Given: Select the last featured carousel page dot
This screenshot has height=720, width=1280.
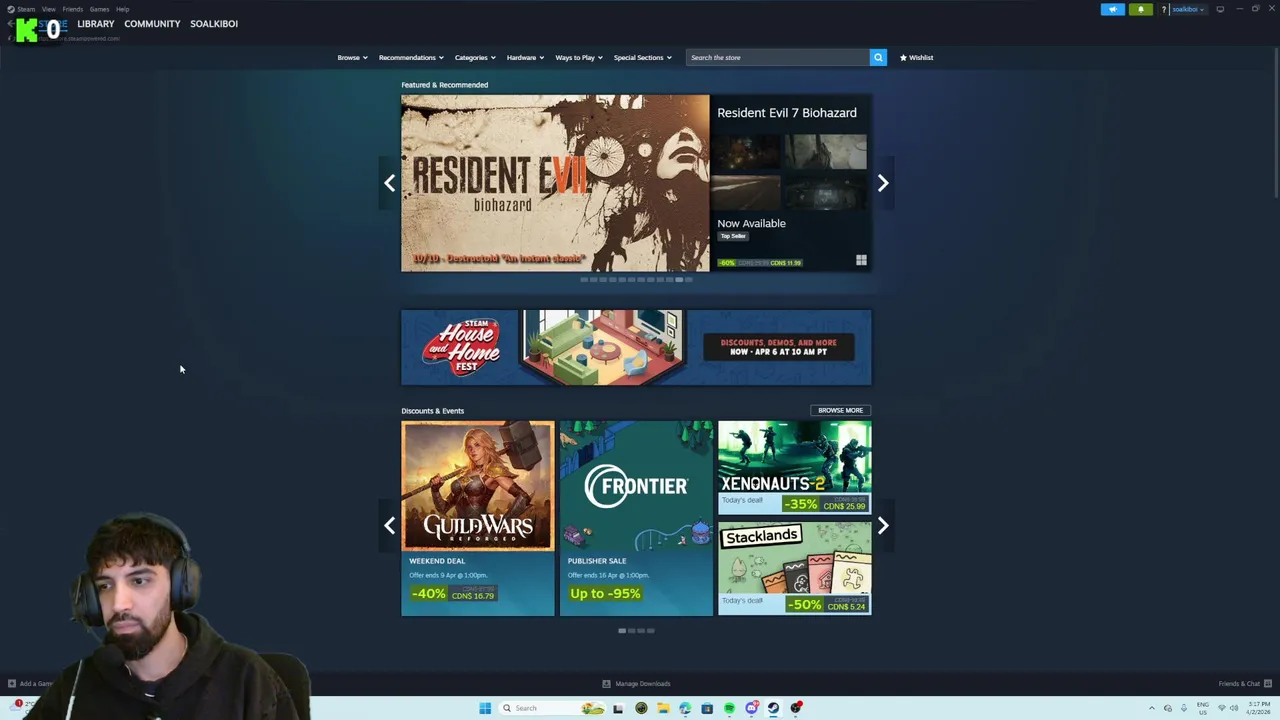Looking at the screenshot, I should (x=688, y=280).
